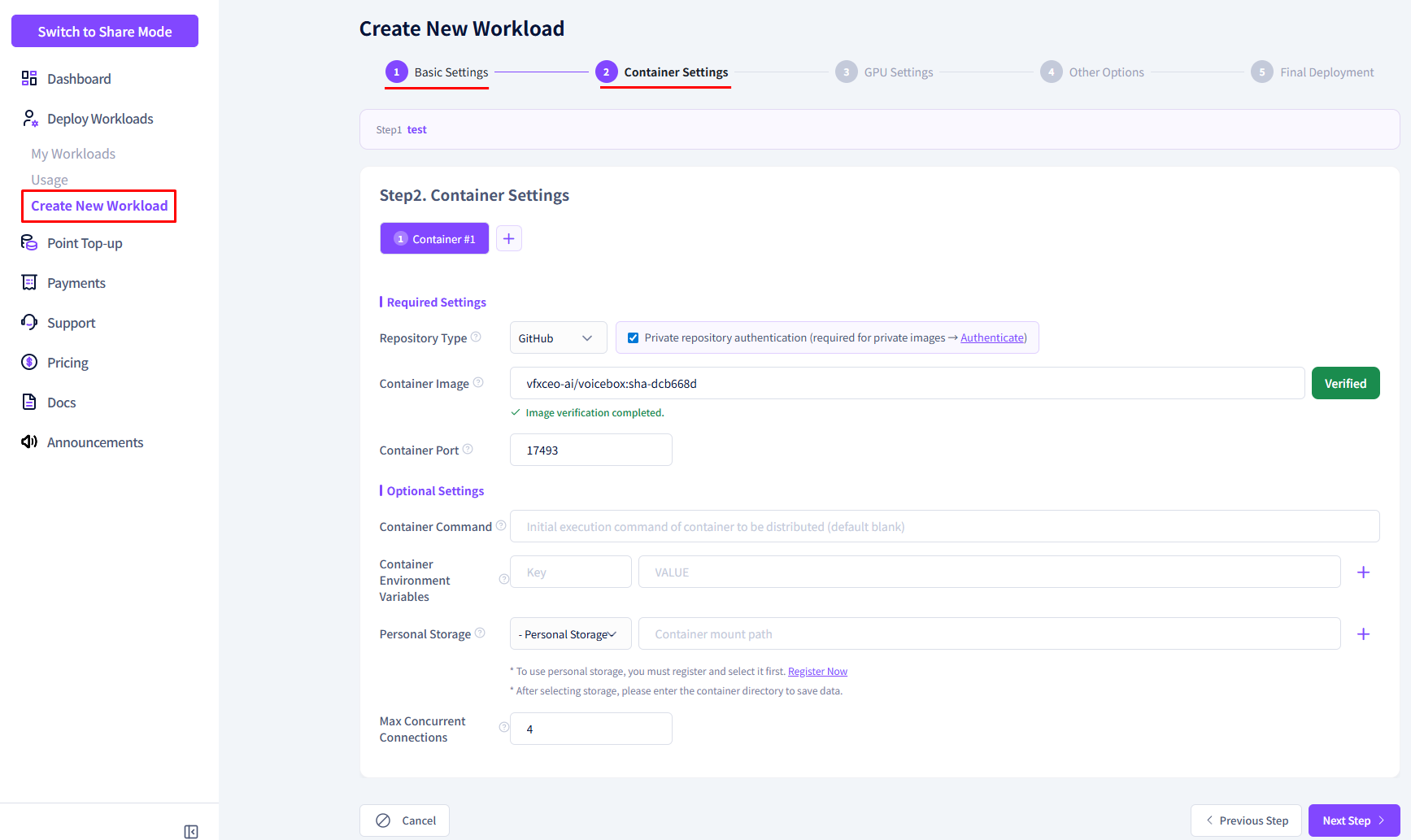Image resolution: width=1411 pixels, height=840 pixels.
Task: Open Create New Workload sidebar item
Action: [x=99, y=206]
